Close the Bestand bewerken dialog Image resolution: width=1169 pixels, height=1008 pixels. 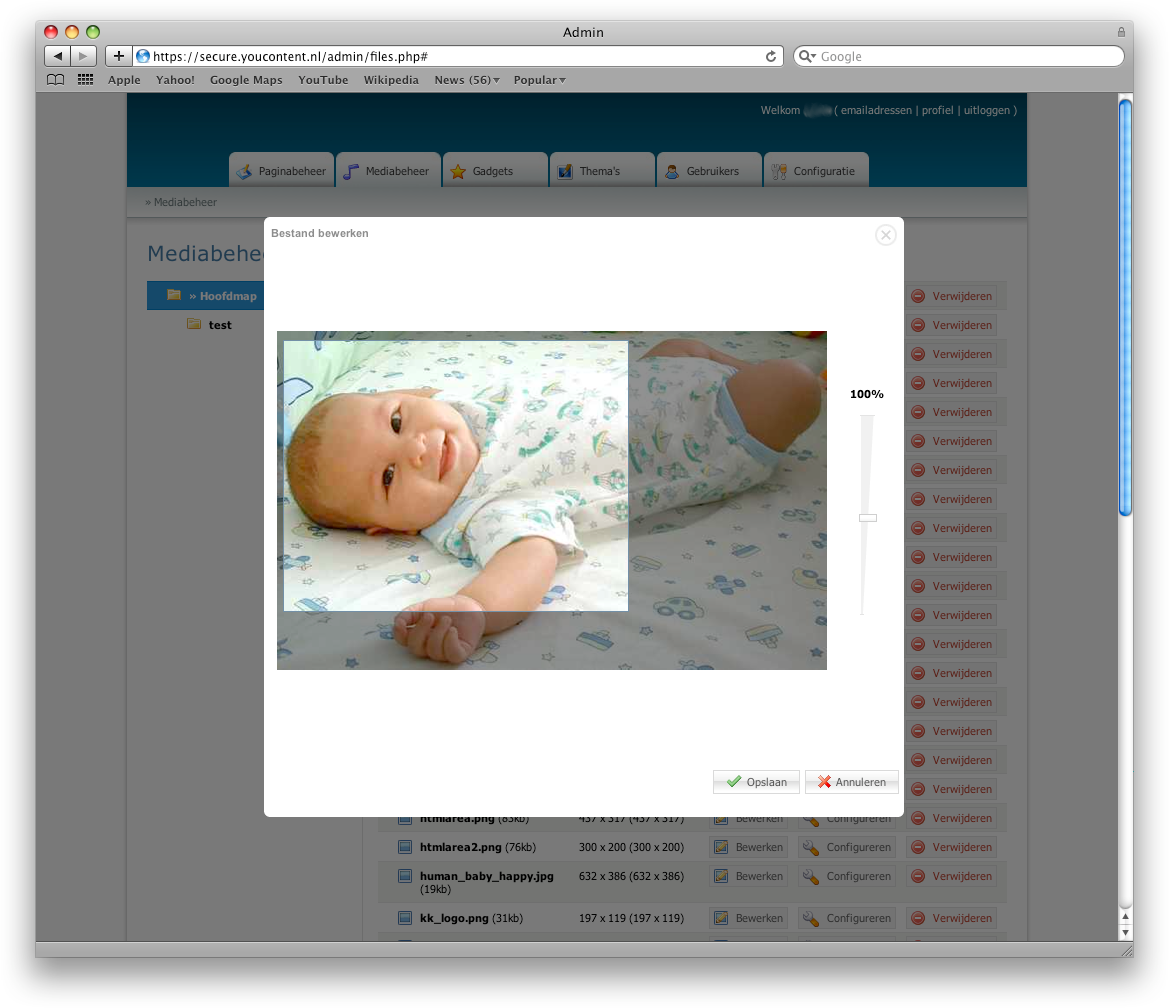point(885,235)
